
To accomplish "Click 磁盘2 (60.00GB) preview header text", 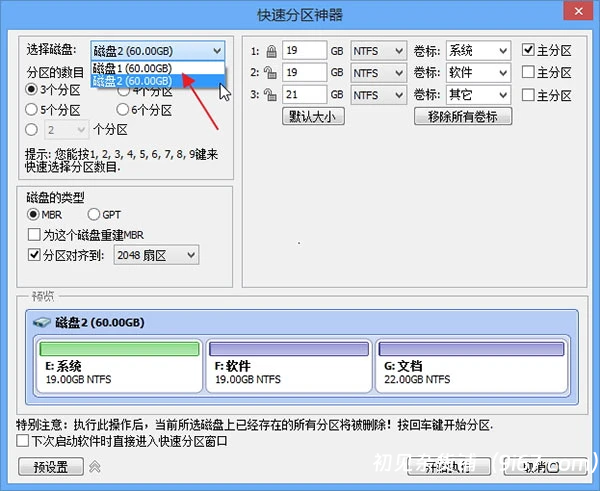I will coord(100,322).
